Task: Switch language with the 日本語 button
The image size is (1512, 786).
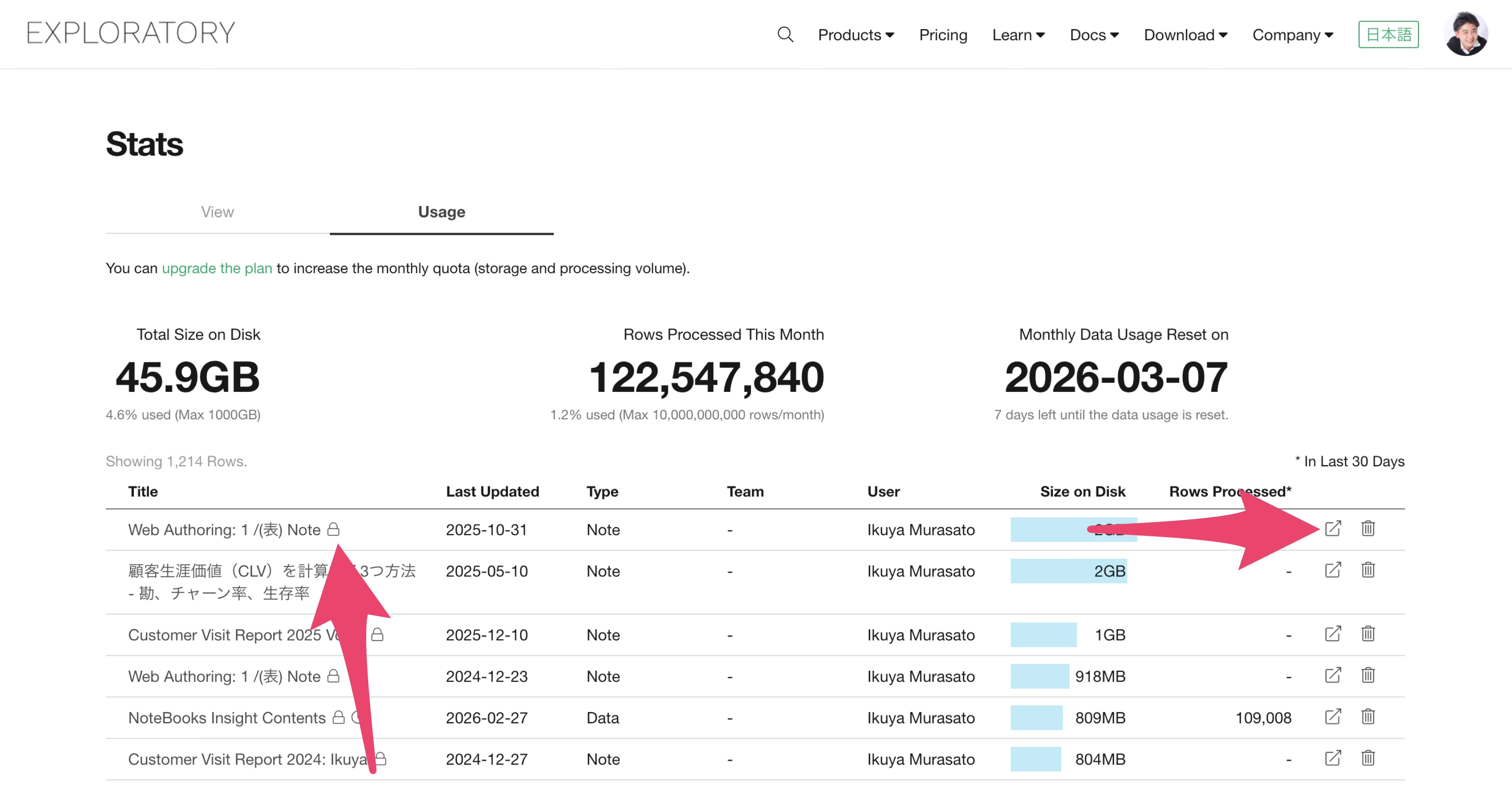Action: point(1388,35)
